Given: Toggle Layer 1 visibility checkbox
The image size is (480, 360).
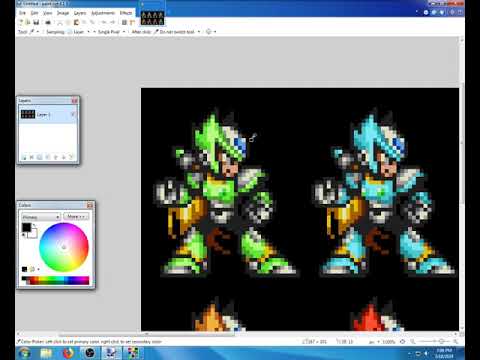Looking at the screenshot, I should coord(73,114).
